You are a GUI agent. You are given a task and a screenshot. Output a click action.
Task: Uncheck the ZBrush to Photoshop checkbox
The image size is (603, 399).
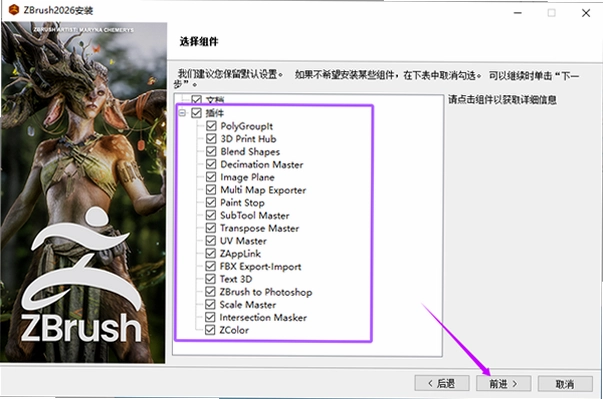(x=210, y=292)
